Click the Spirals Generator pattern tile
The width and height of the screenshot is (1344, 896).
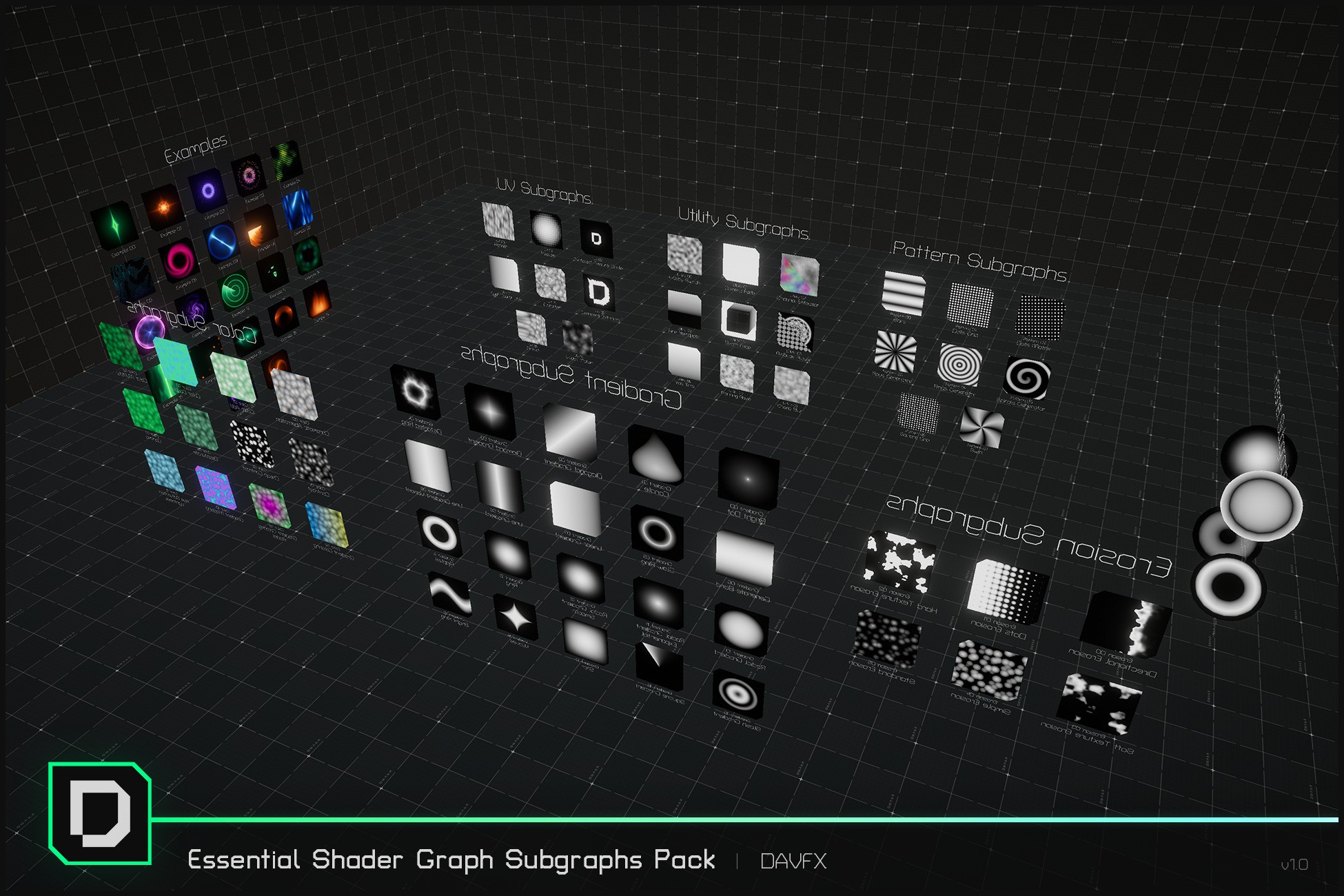[1026, 378]
